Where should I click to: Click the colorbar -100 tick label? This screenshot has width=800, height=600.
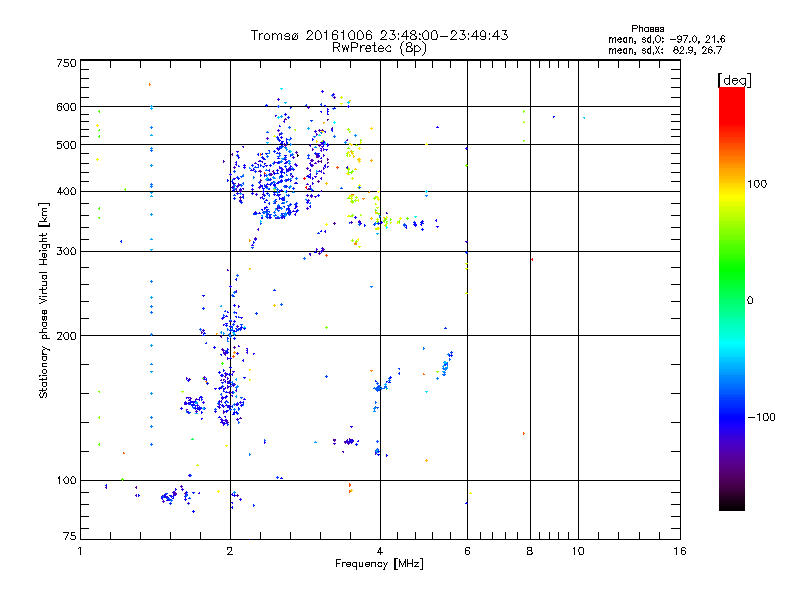point(761,417)
